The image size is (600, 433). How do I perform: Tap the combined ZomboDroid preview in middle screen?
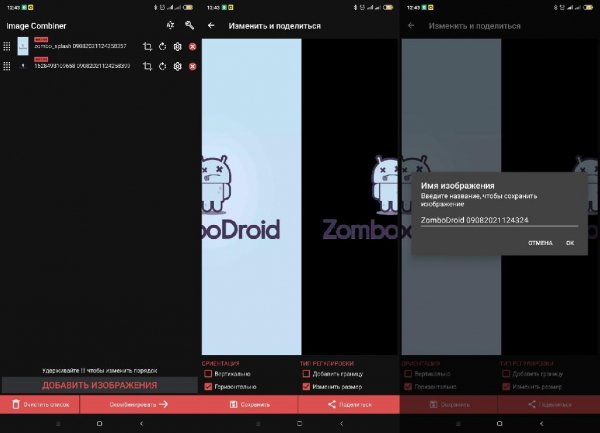click(300, 197)
